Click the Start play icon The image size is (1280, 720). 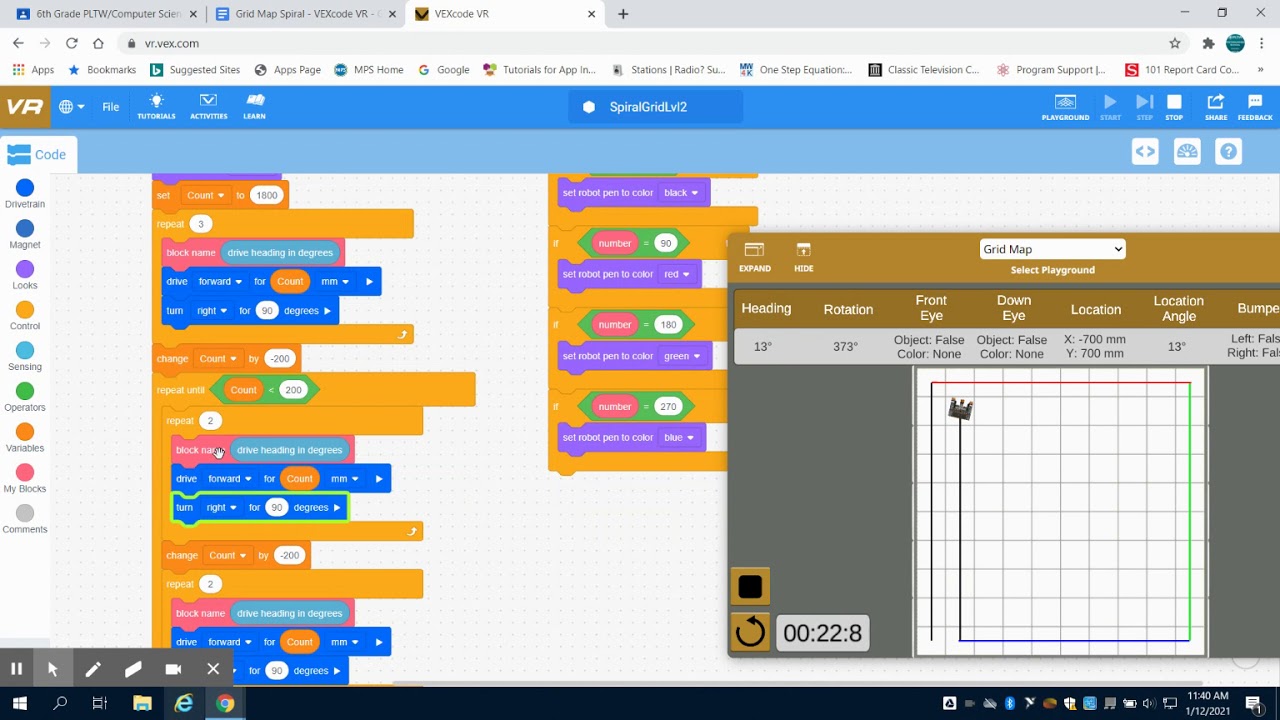(1110, 107)
